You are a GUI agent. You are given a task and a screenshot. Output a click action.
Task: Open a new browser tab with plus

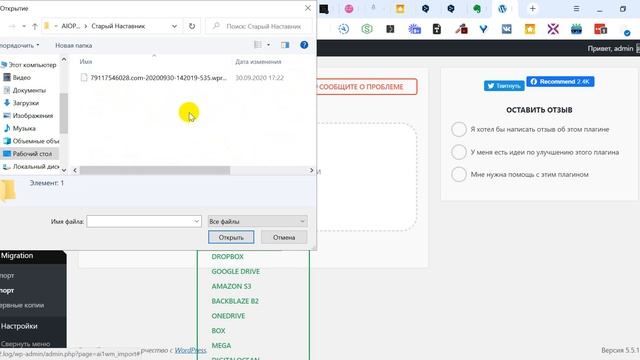(x=532, y=9)
